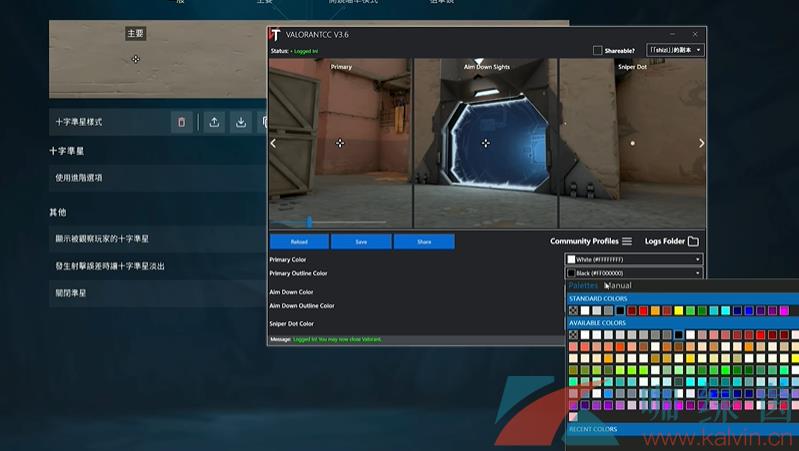
Task: Click the Community Profiles label
Action: [584, 241]
